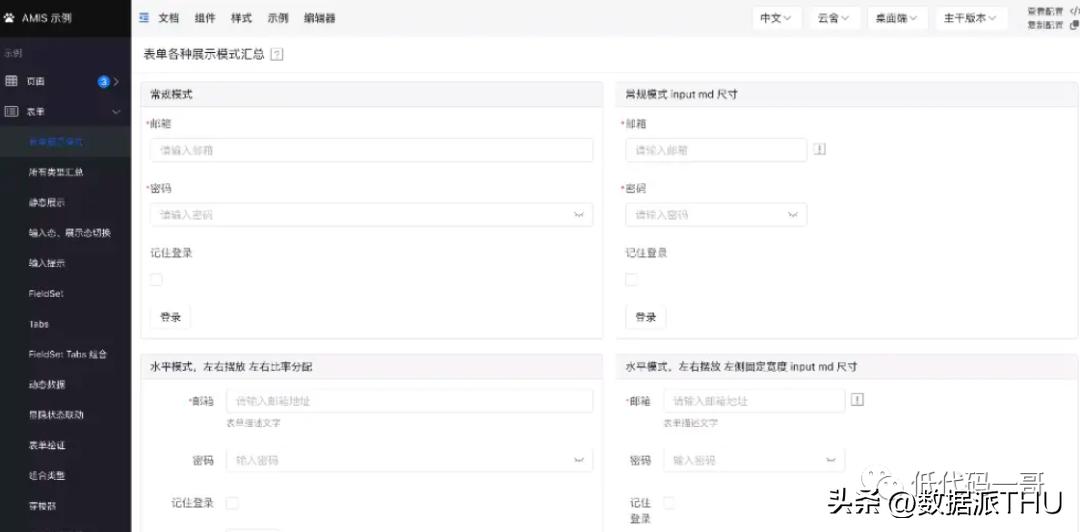Click the 表单 form icon in sidebar
This screenshot has width=1080, height=532.
[12, 112]
